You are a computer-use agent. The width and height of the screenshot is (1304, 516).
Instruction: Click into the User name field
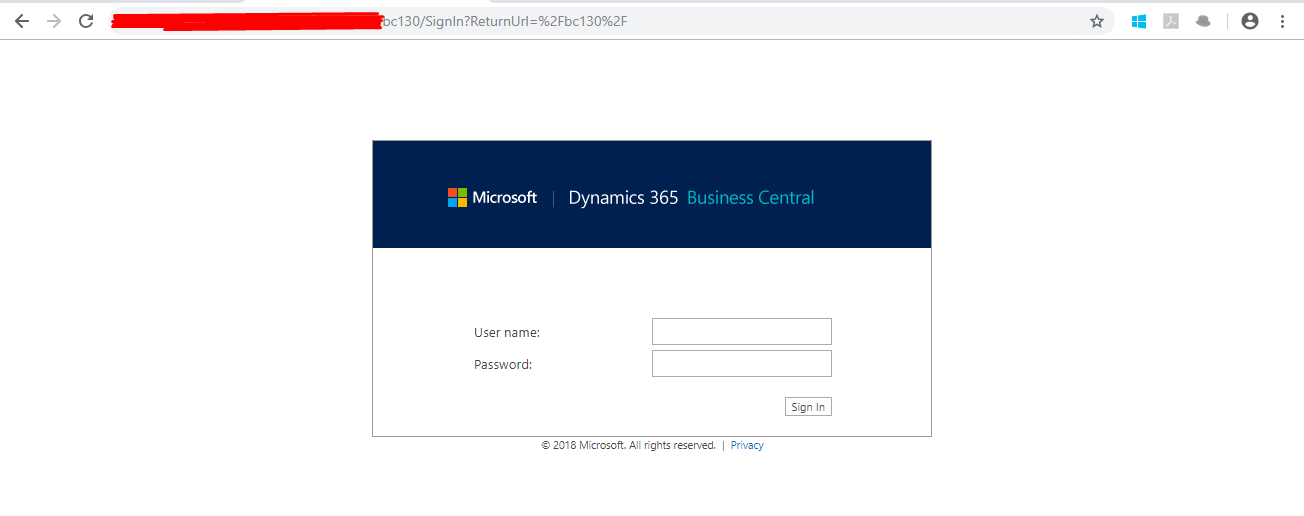coord(741,331)
